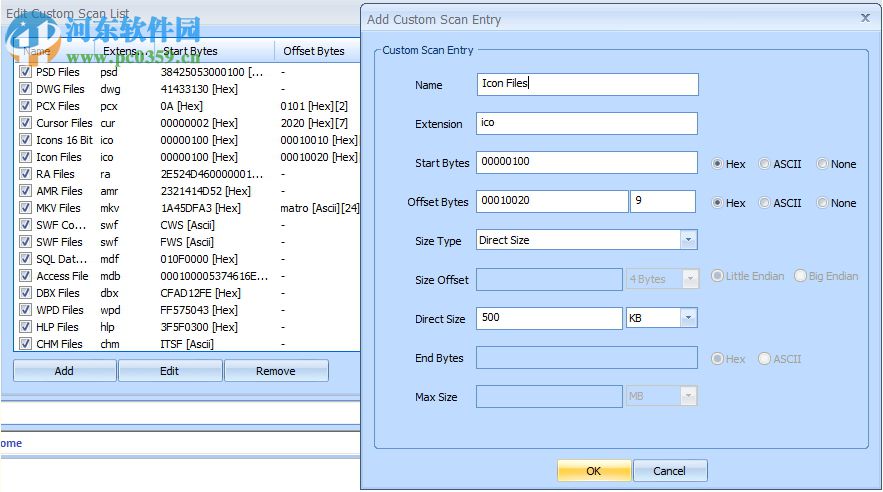Screen dimensions: 883x492
Task: Select the SWF Files row
Action: (186, 241)
